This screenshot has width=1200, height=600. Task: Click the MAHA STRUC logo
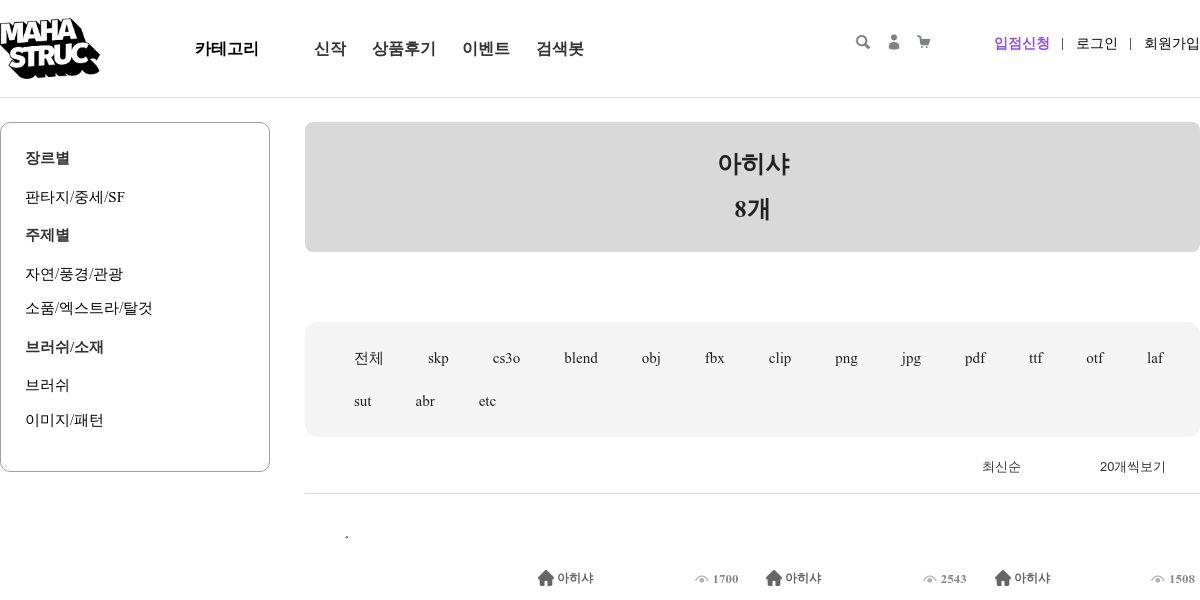[48, 48]
